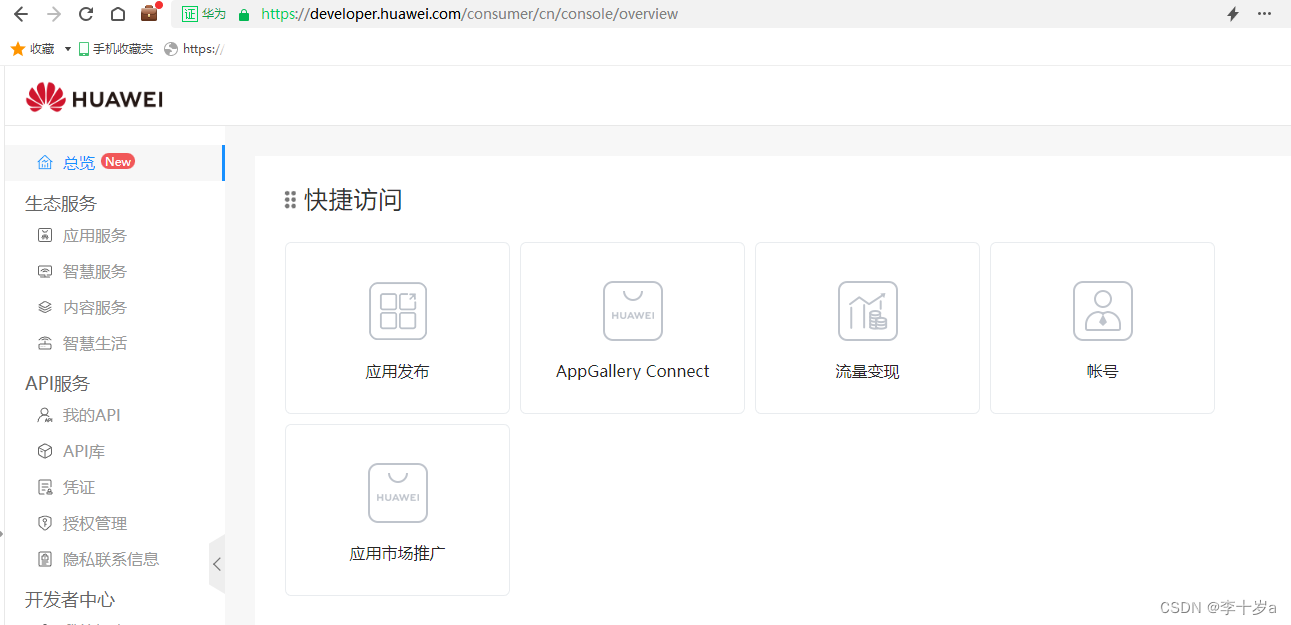Image resolution: width=1291 pixels, height=625 pixels.
Task: Click the 开发者中心 section heading
Action: tap(70, 600)
